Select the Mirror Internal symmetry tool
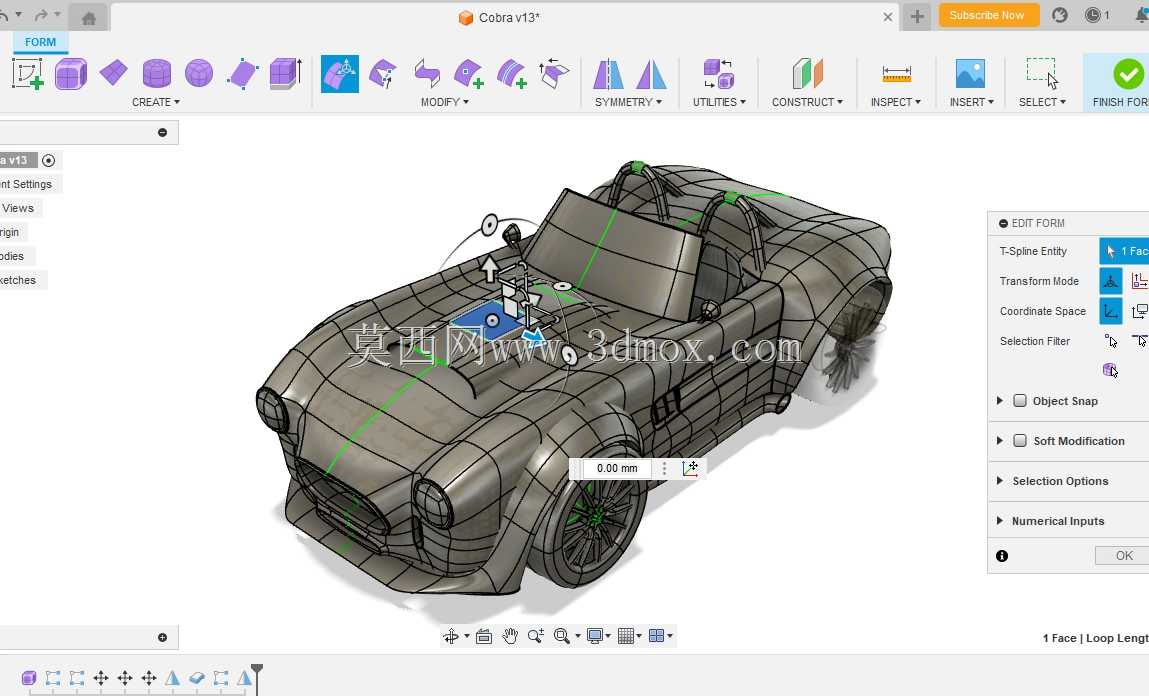Screen dimensions: 1149x696 coord(608,74)
